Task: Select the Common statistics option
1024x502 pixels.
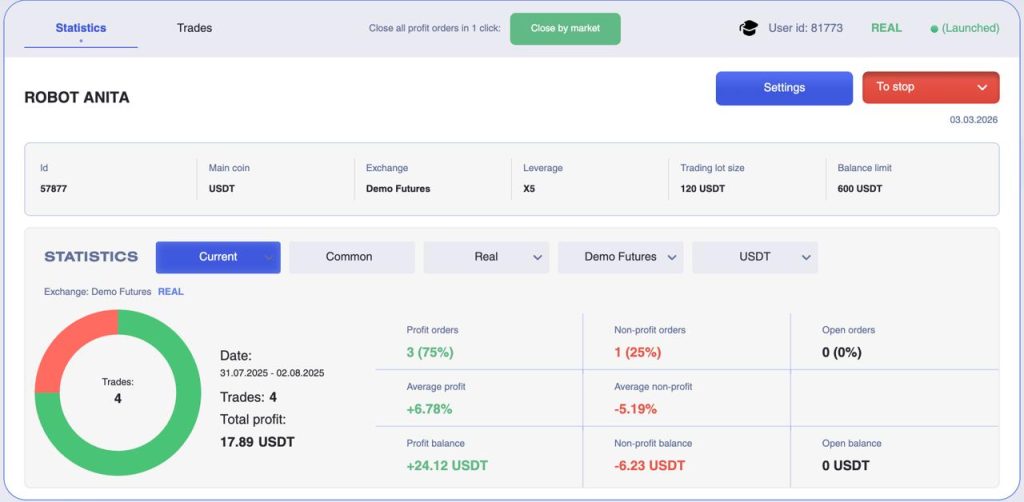Action: click(351, 257)
